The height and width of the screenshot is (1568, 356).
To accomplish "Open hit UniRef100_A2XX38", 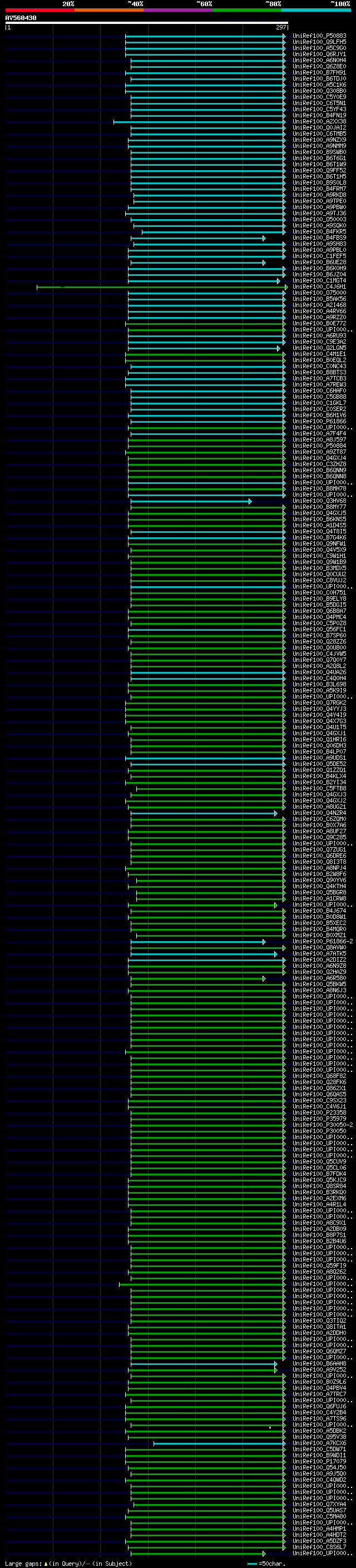I will 319,122.
